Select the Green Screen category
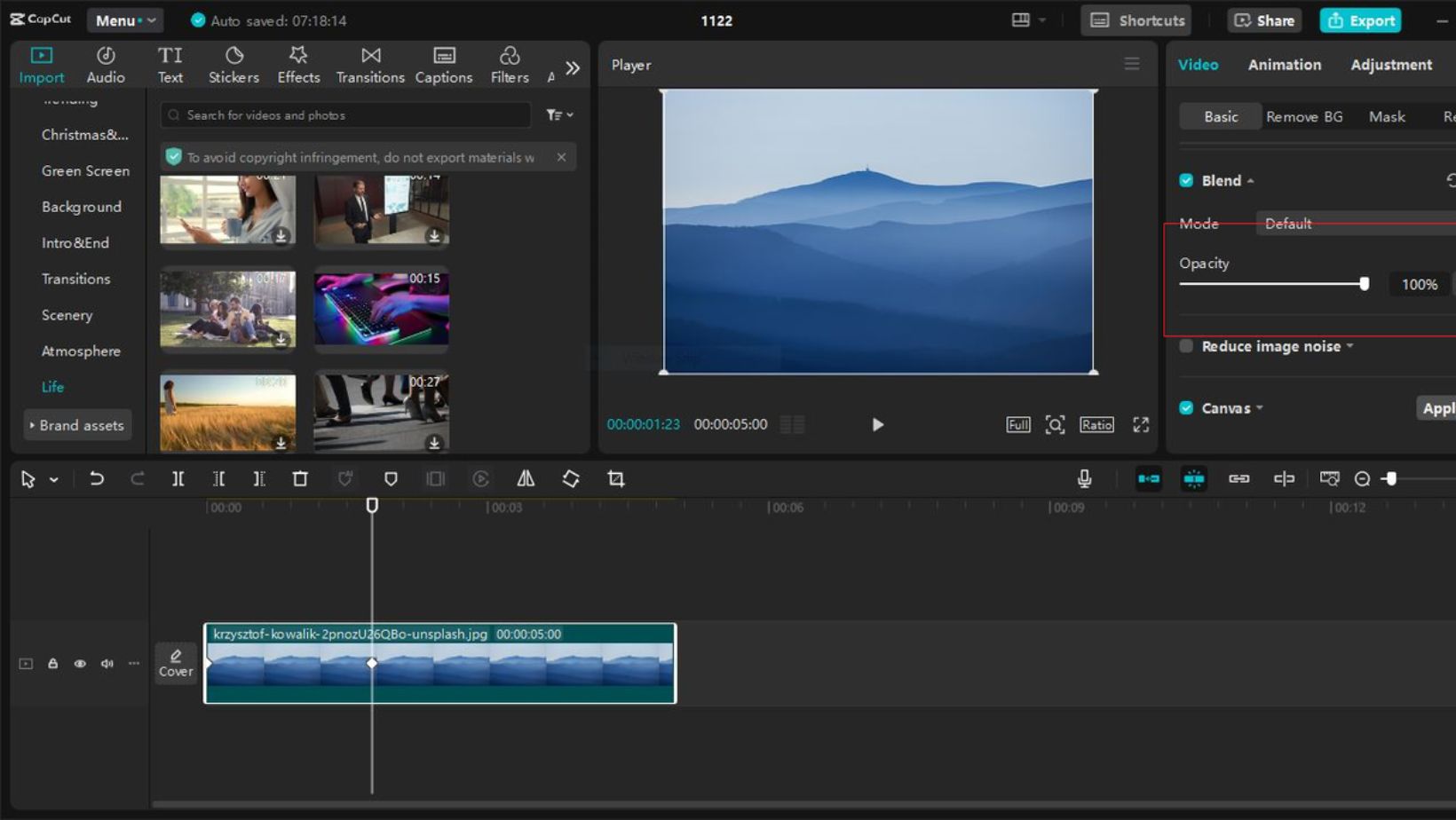1456x820 pixels. click(x=85, y=170)
